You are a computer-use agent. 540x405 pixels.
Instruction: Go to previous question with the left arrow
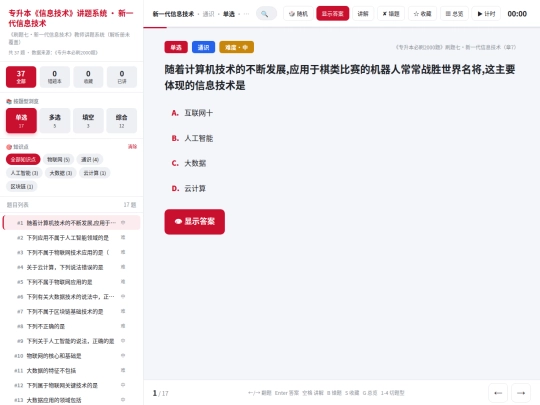coord(498,393)
